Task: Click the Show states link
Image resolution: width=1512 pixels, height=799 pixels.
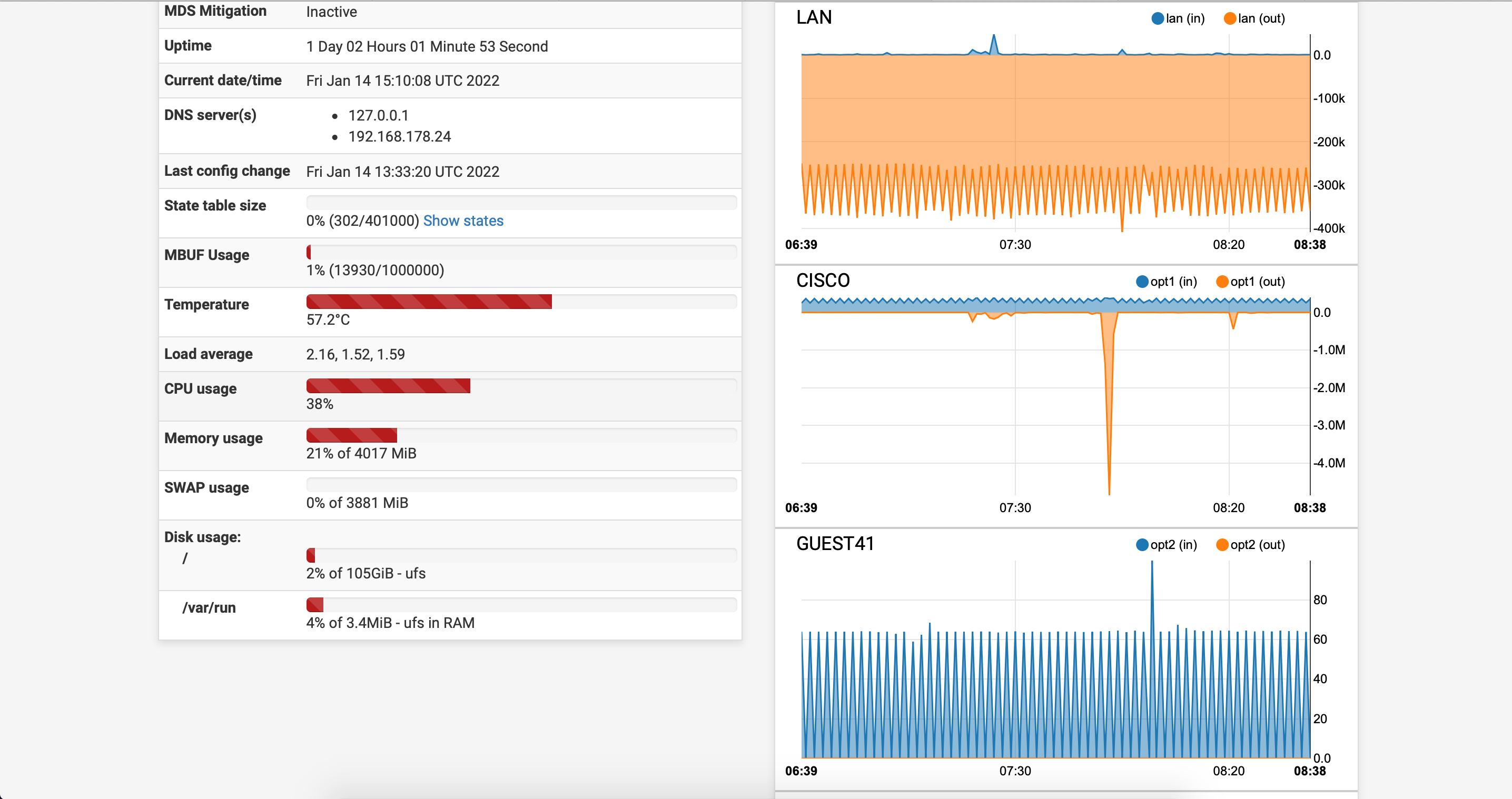Action: pyautogui.click(x=462, y=221)
